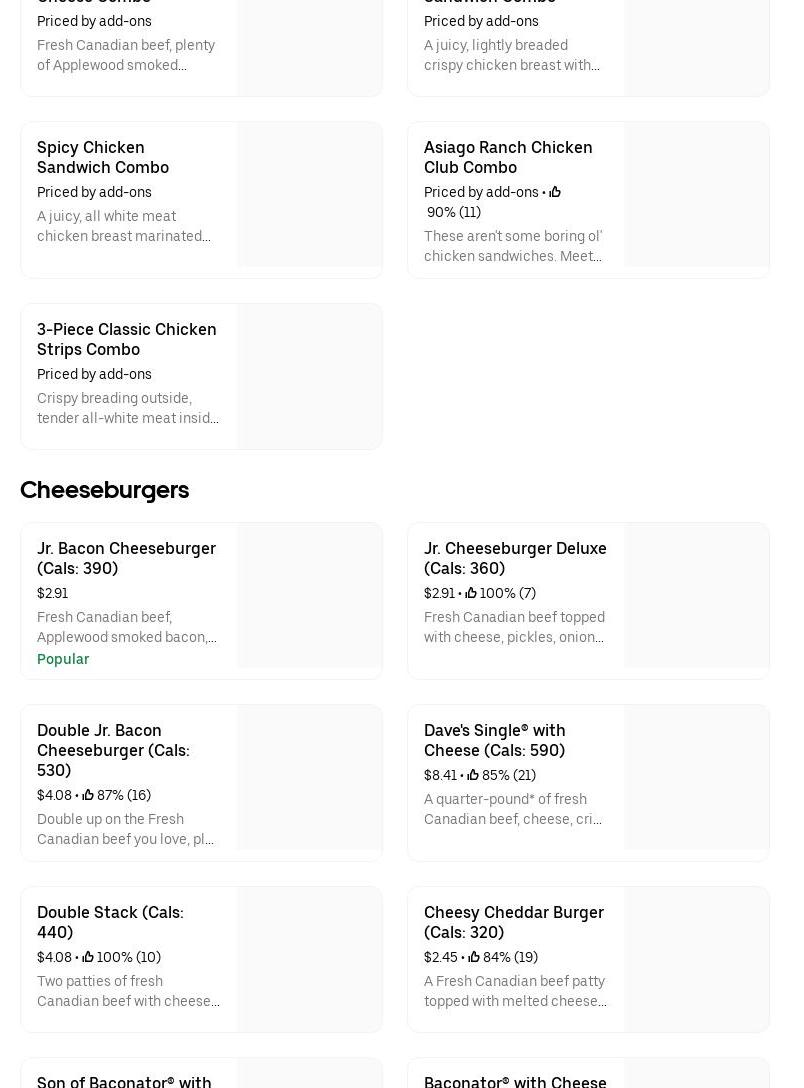Select 3-Piece Classic Chicken Strips Combo

tap(126, 339)
